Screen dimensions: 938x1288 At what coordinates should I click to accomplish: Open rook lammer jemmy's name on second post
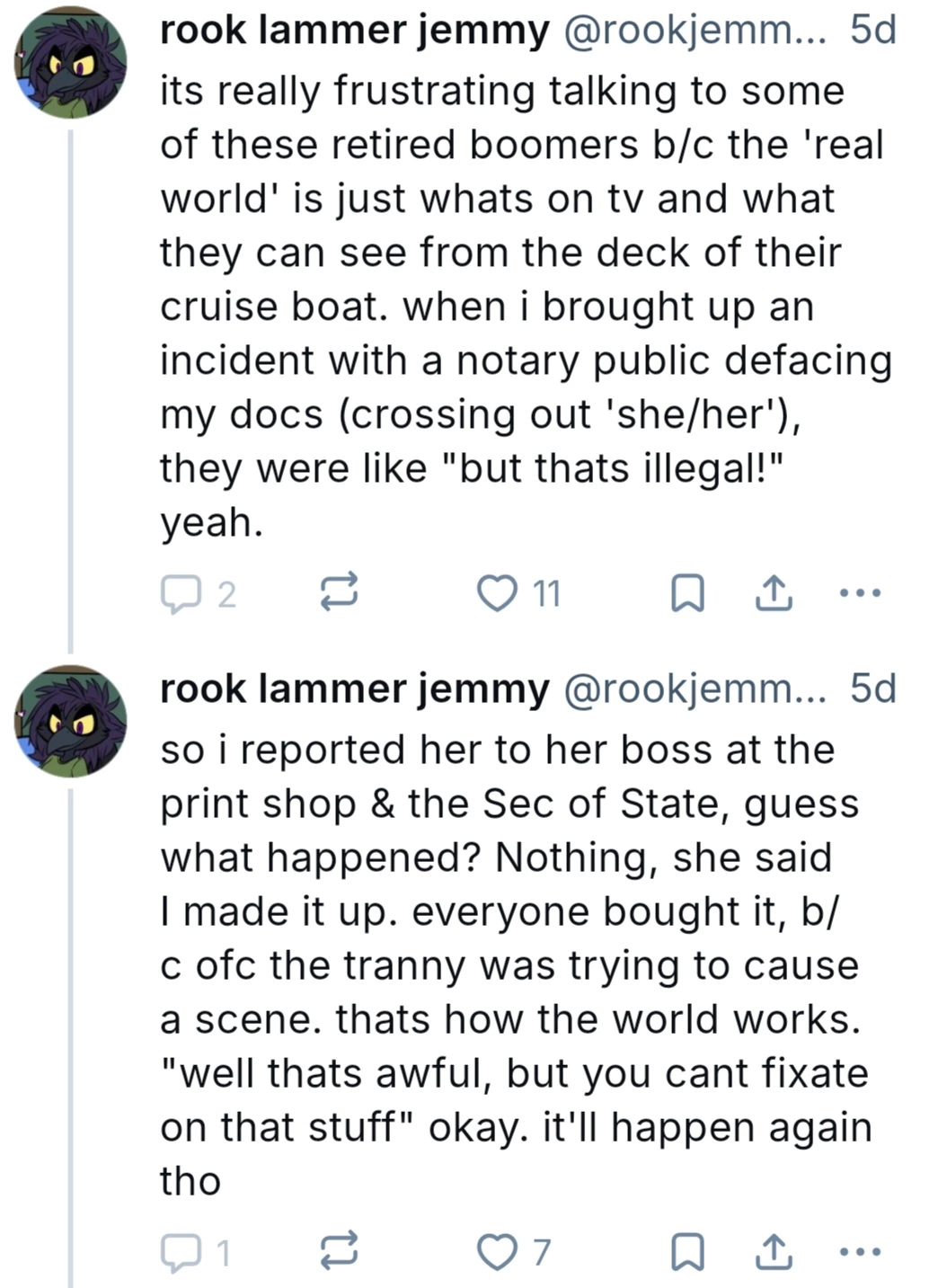tap(354, 689)
